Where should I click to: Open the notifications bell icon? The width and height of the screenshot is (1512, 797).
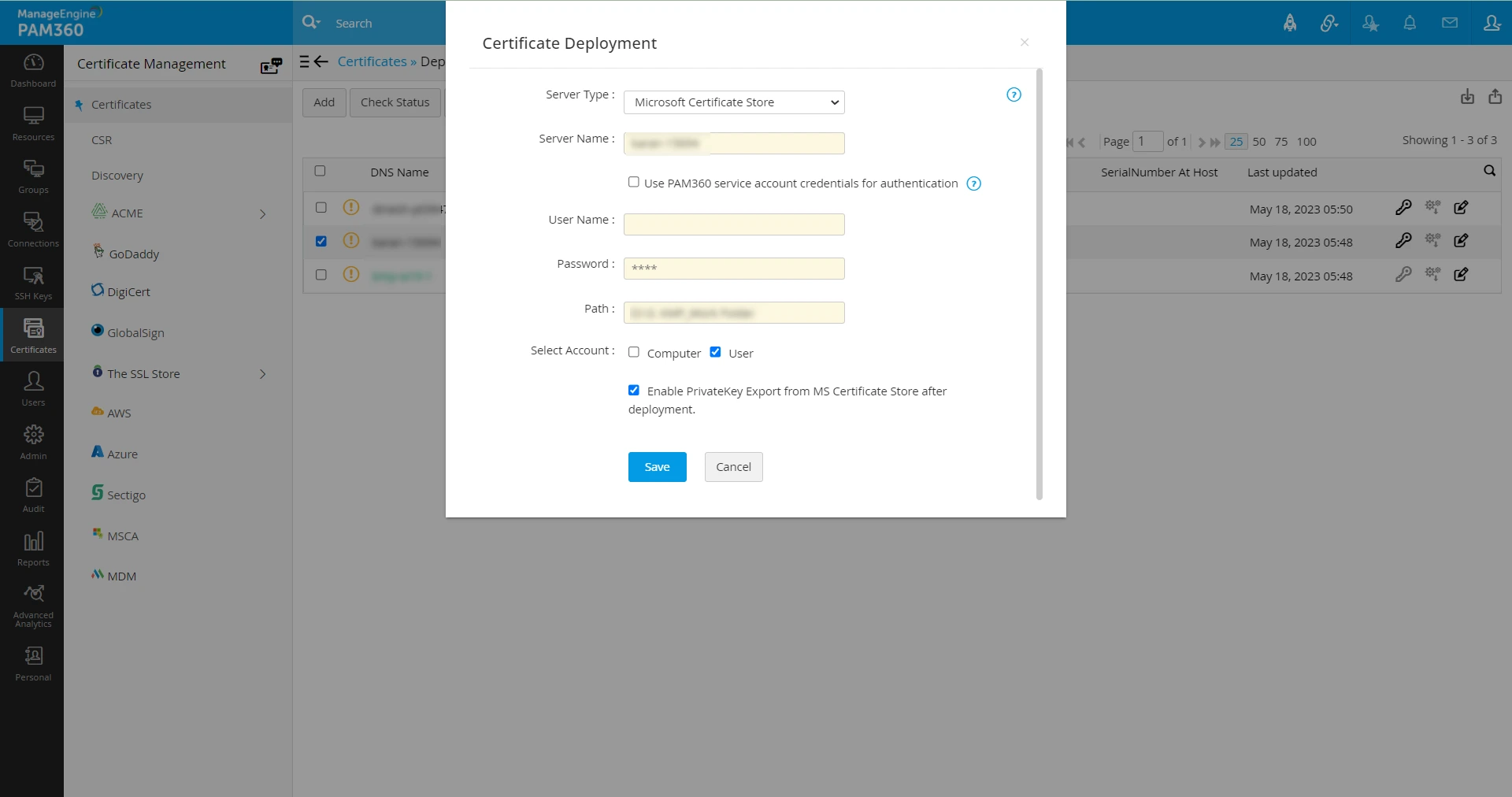[x=1410, y=23]
